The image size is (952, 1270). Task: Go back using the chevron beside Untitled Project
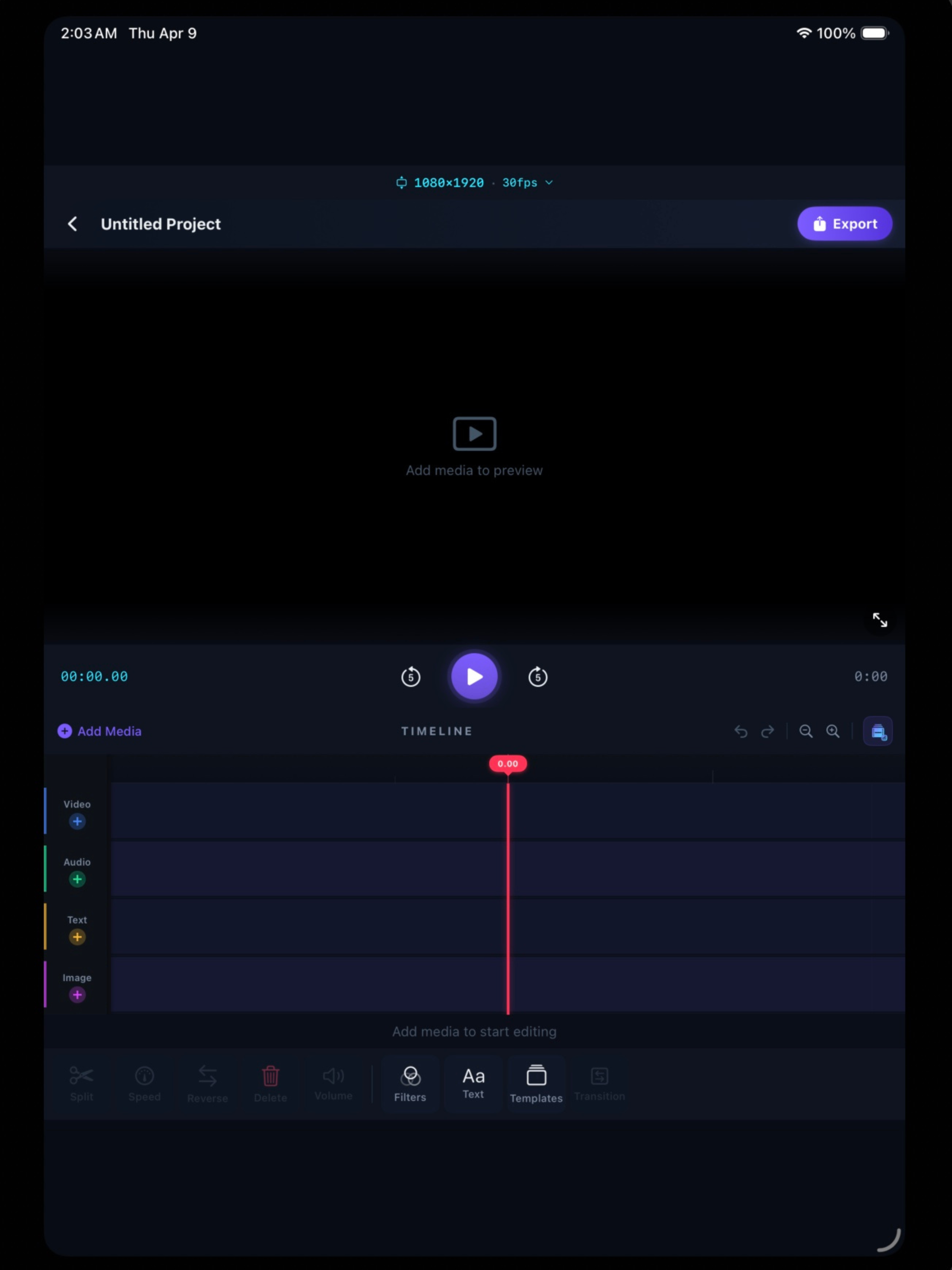point(73,224)
